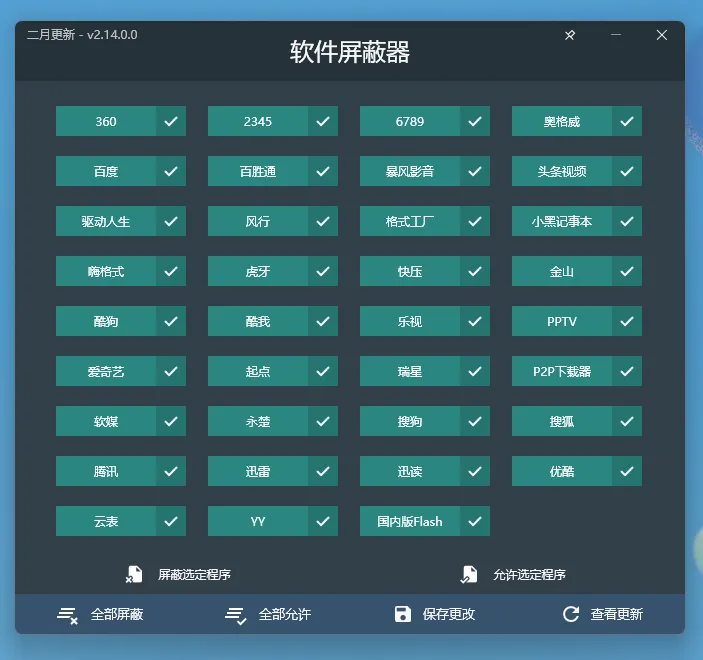Select the 格式工厂 program label
Screen dimensions: 703x660
click(x=410, y=221)
